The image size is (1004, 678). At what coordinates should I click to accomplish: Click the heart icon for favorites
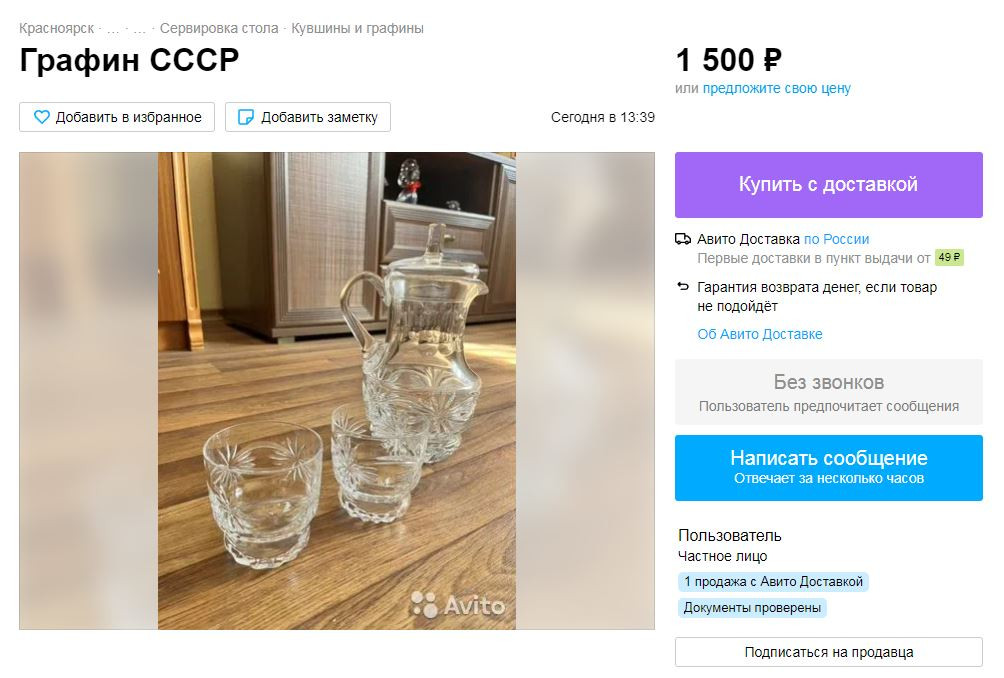[x=42, y=117]
